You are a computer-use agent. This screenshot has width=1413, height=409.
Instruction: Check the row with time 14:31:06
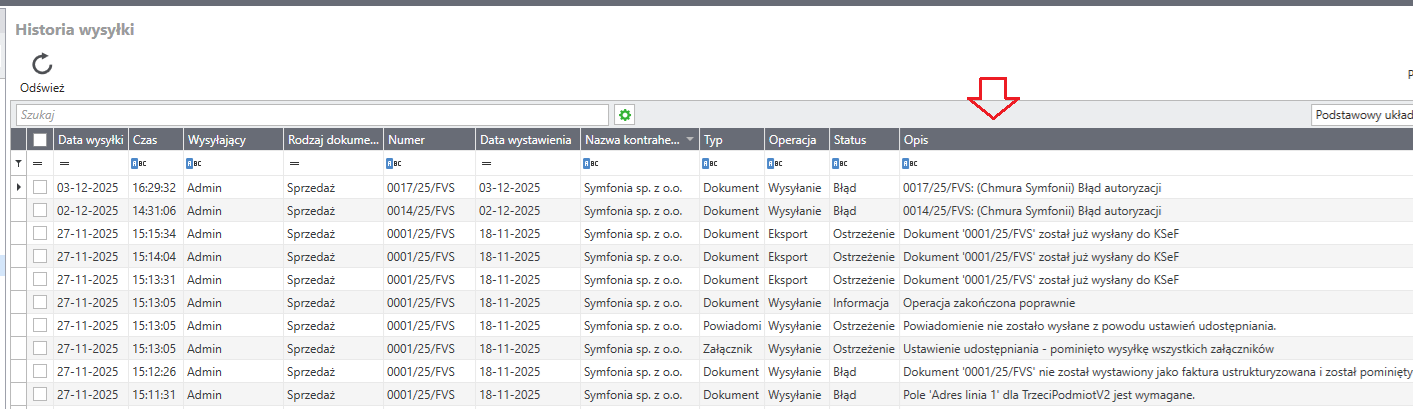(x=40, y=210)
